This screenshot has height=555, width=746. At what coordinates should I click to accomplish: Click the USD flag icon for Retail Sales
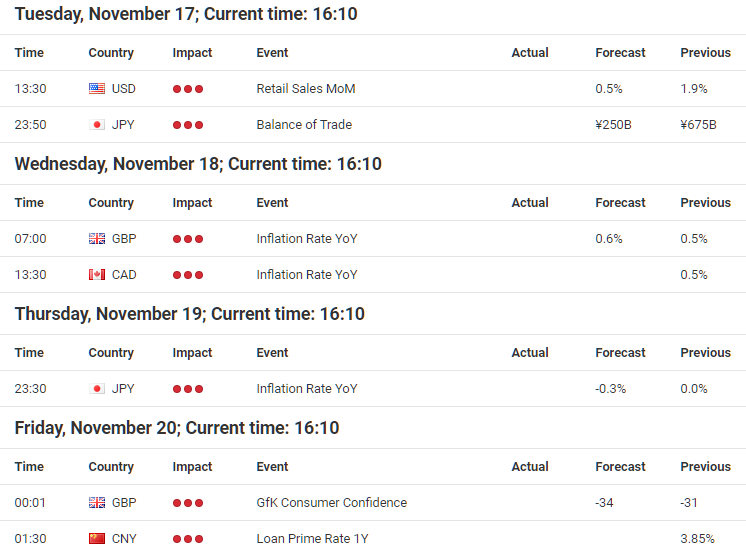click(x=97, y=88)
